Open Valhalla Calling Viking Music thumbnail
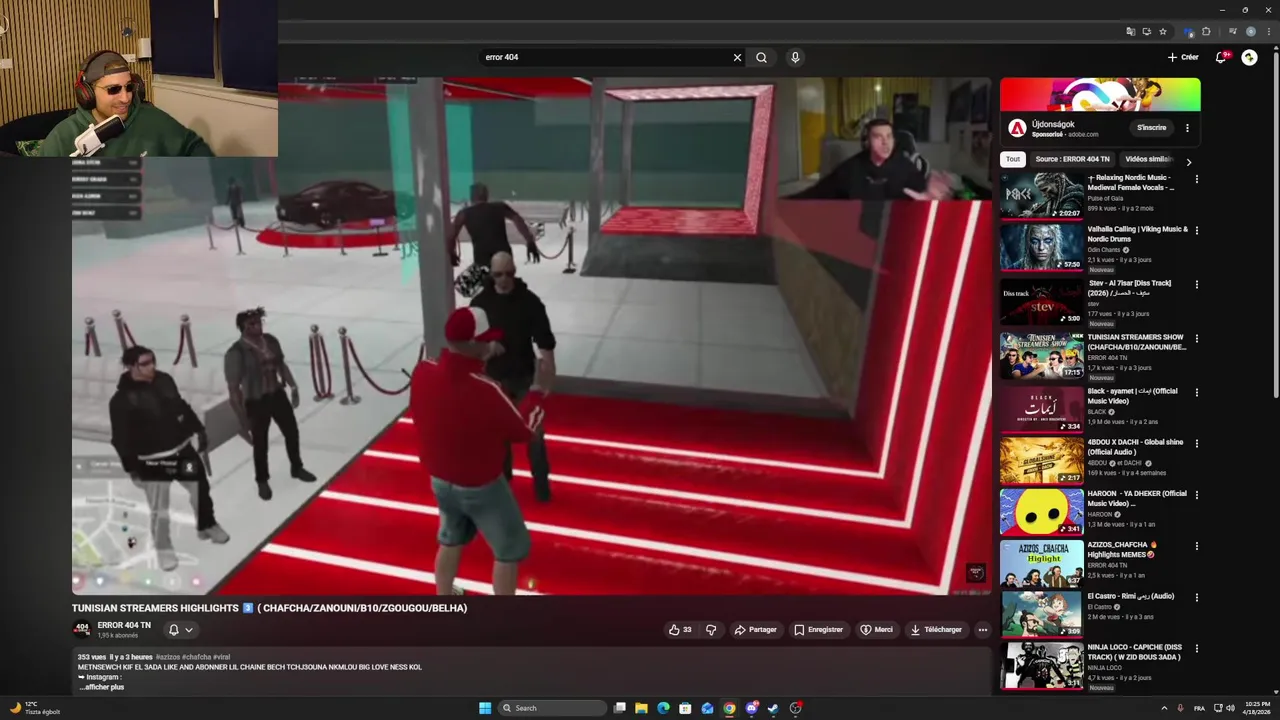This screenshot has height=720, width=1280. click(1042, 247)
